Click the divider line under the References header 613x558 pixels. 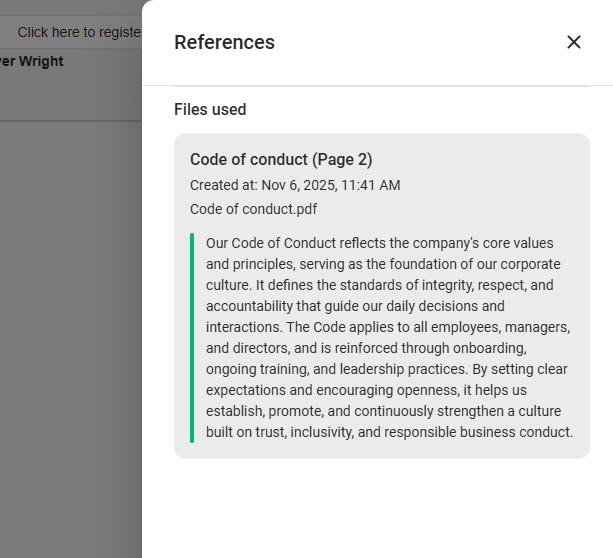point(381,87)
